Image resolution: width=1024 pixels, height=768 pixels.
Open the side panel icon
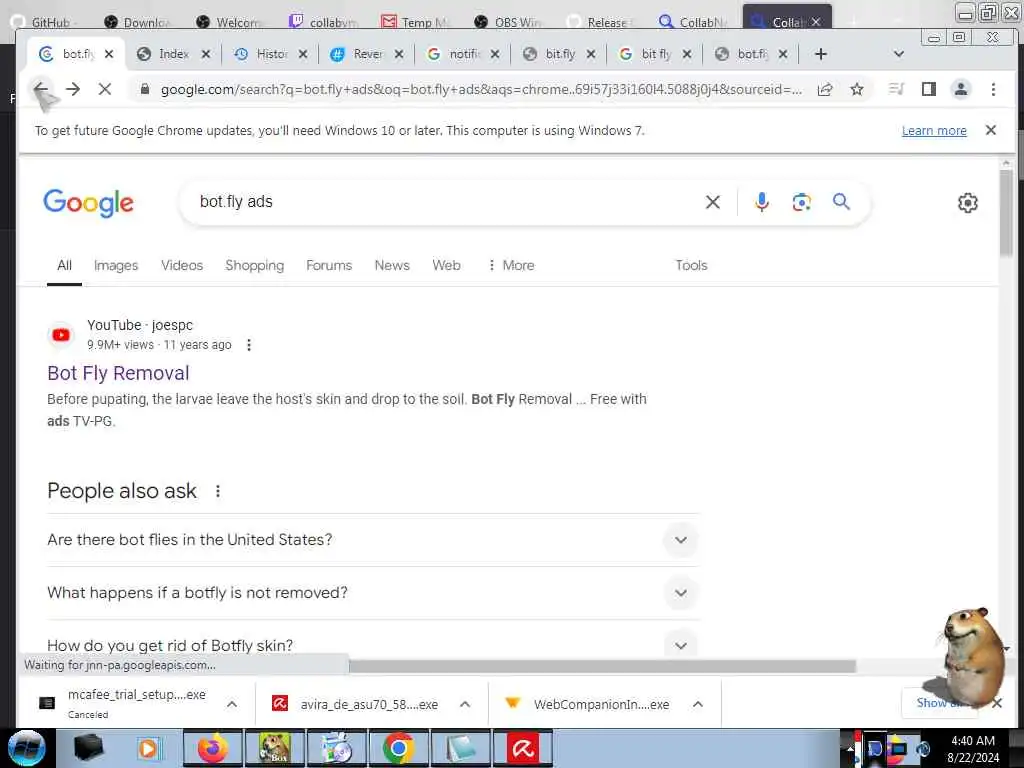[929, 89]
